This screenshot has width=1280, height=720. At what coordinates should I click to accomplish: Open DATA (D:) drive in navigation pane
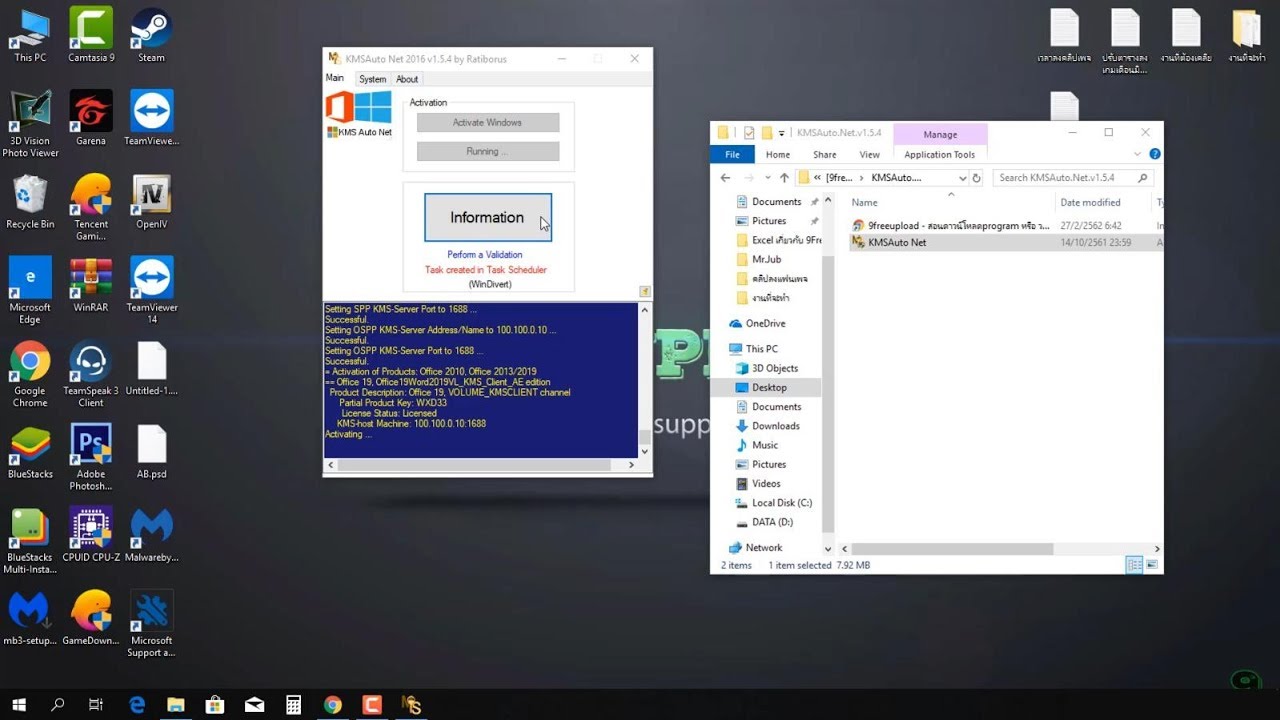pos(772,522)
